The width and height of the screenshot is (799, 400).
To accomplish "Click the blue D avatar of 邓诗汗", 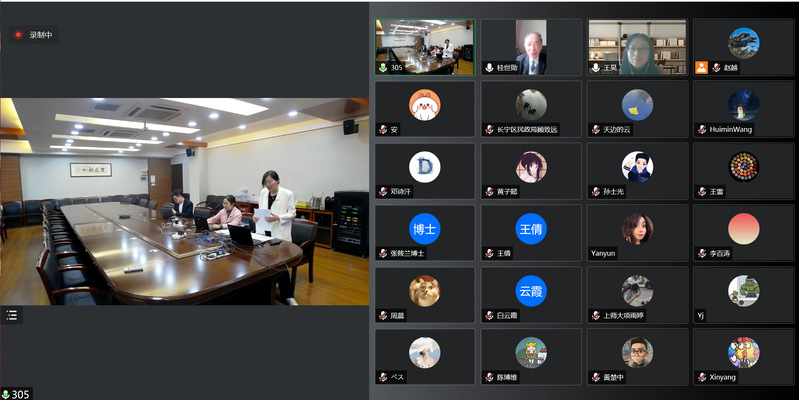I will (x=425, y=166).
